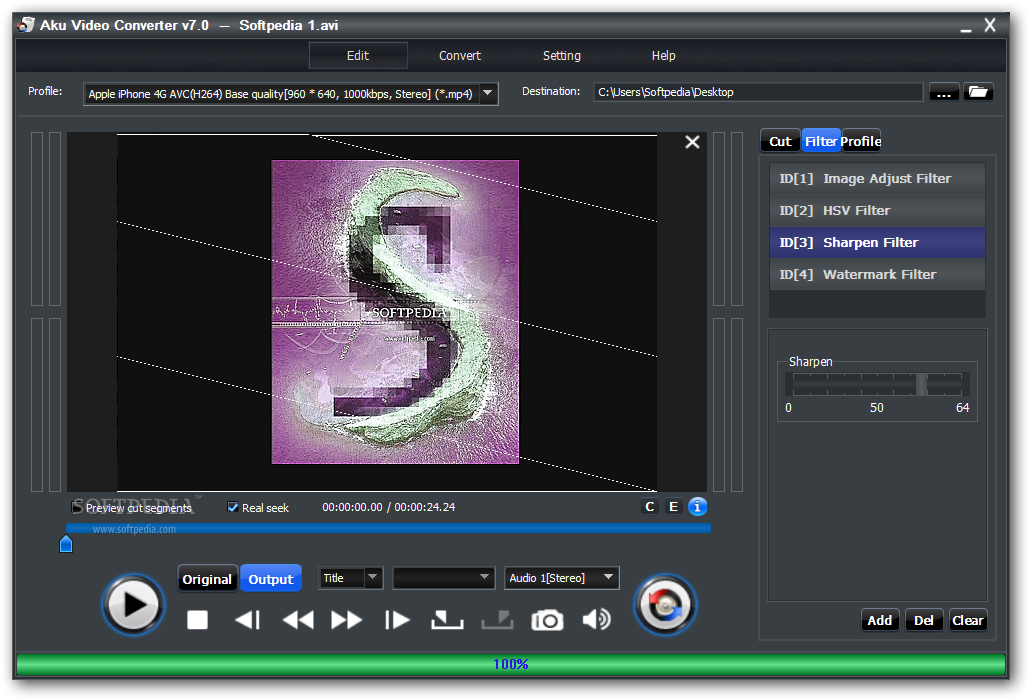The image size is (1030, 700).
Task: Browse destination with ellipsis button
Action: click(944, 92)
